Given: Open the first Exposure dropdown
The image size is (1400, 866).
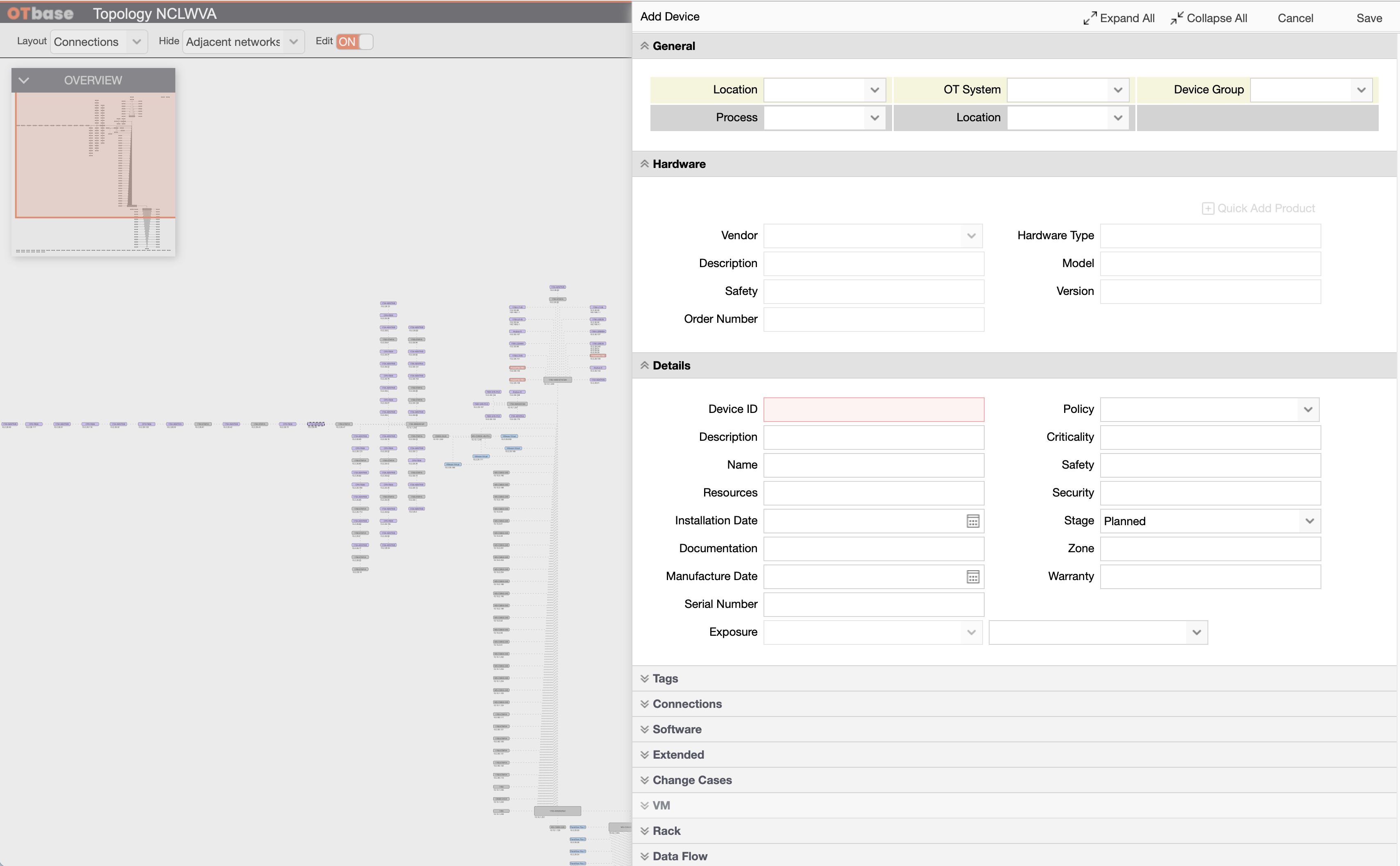Looking at the screenshot, I should (x=873, y=632).
